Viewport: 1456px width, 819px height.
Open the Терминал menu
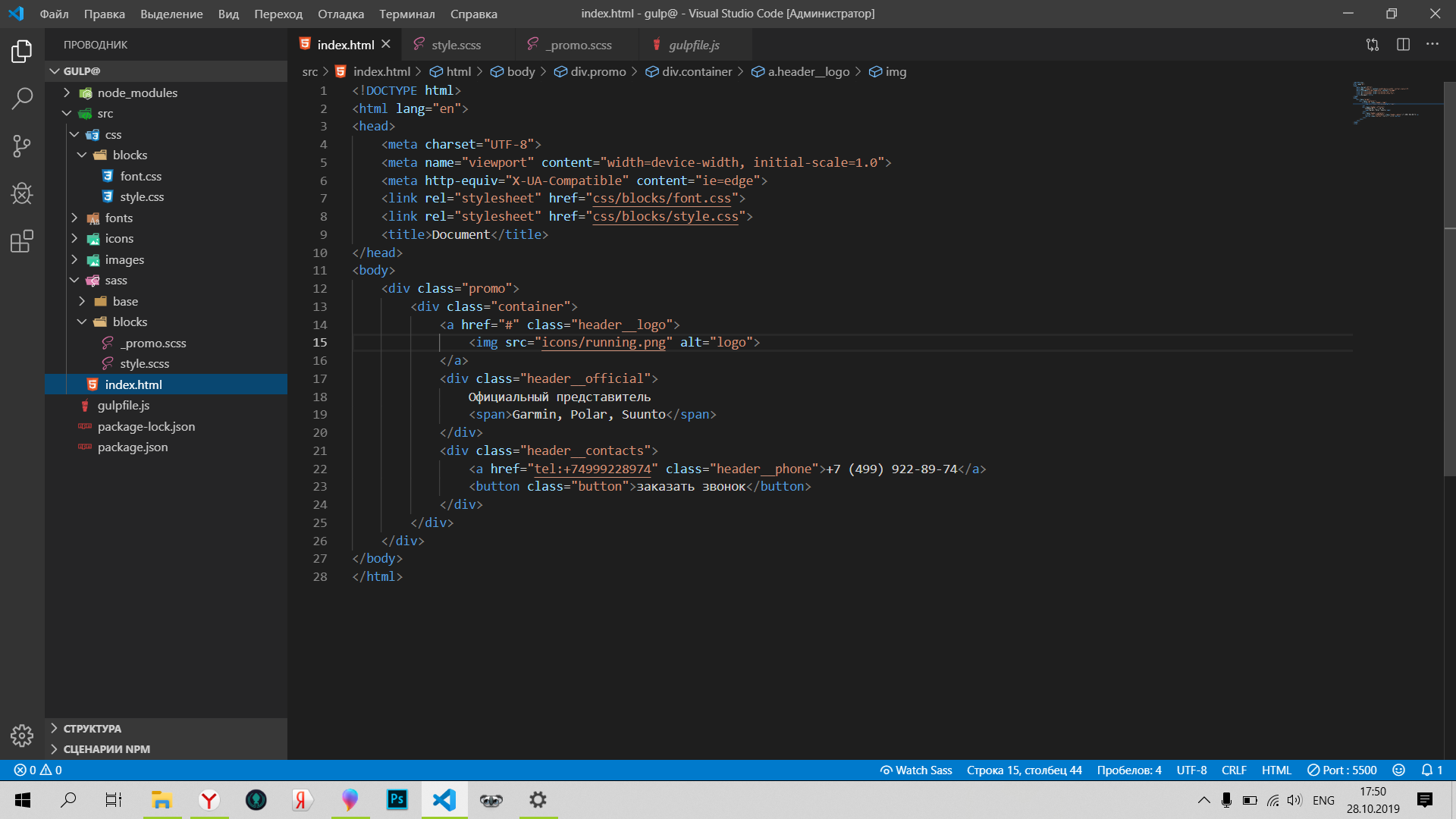click(x=407, y=14)
